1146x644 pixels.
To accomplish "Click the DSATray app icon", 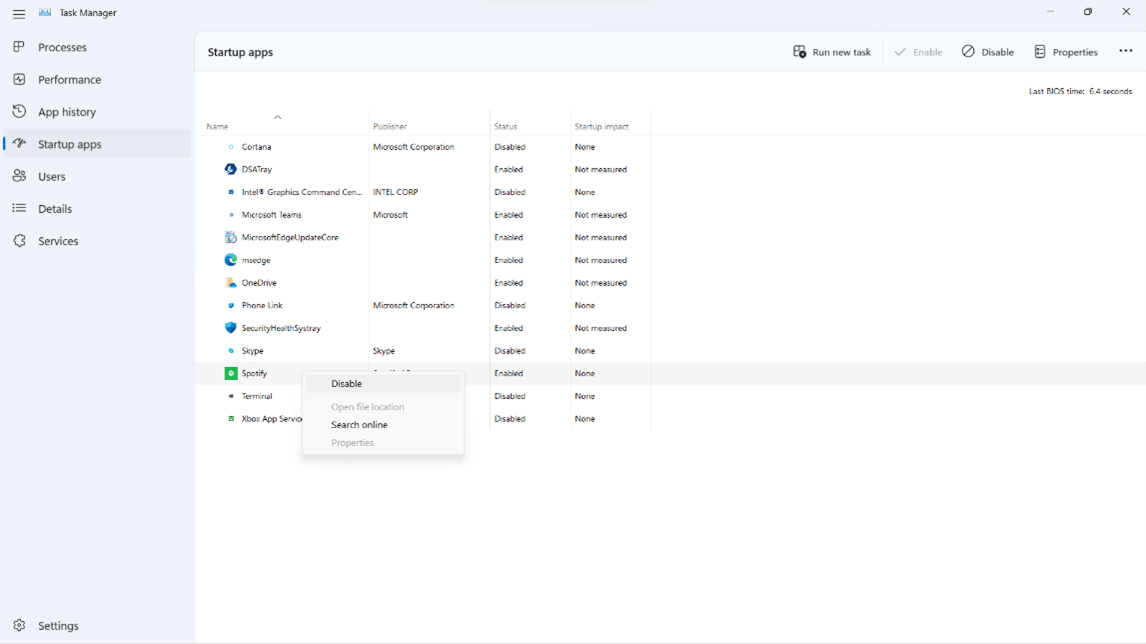I will tap(231, 169).
